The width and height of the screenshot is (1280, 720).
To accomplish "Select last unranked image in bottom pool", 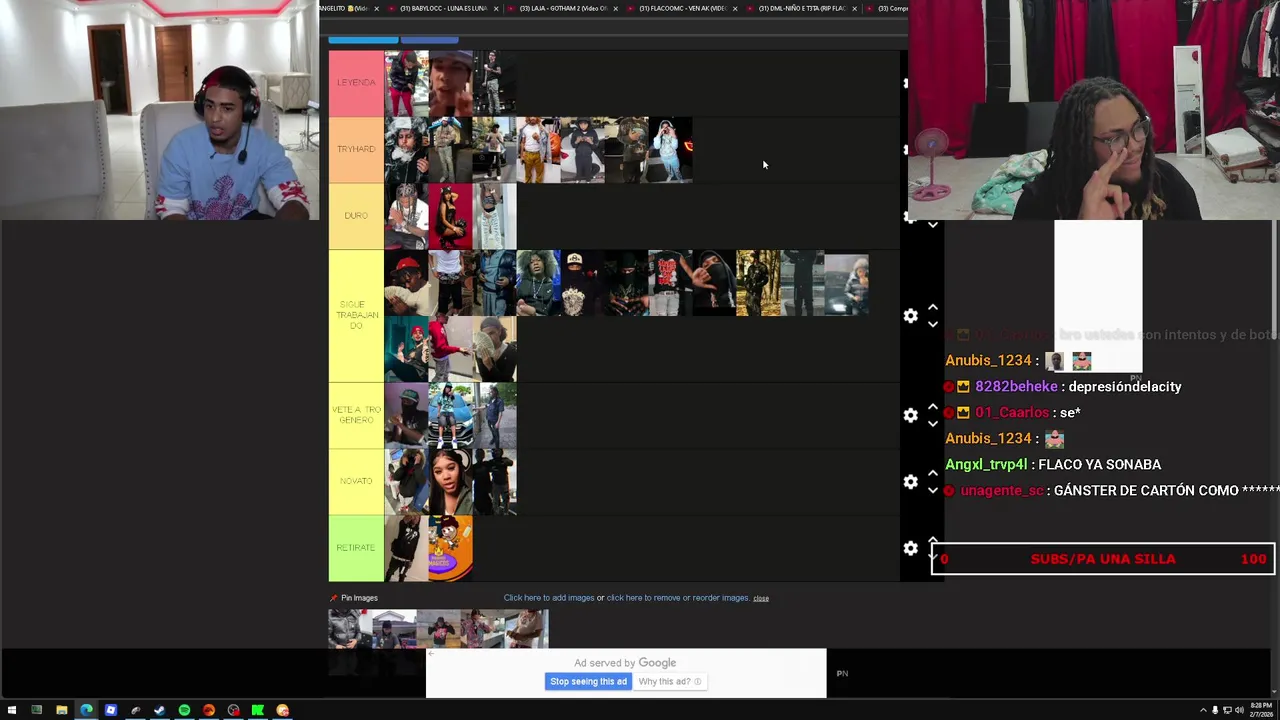I will [x=527, y=629].
